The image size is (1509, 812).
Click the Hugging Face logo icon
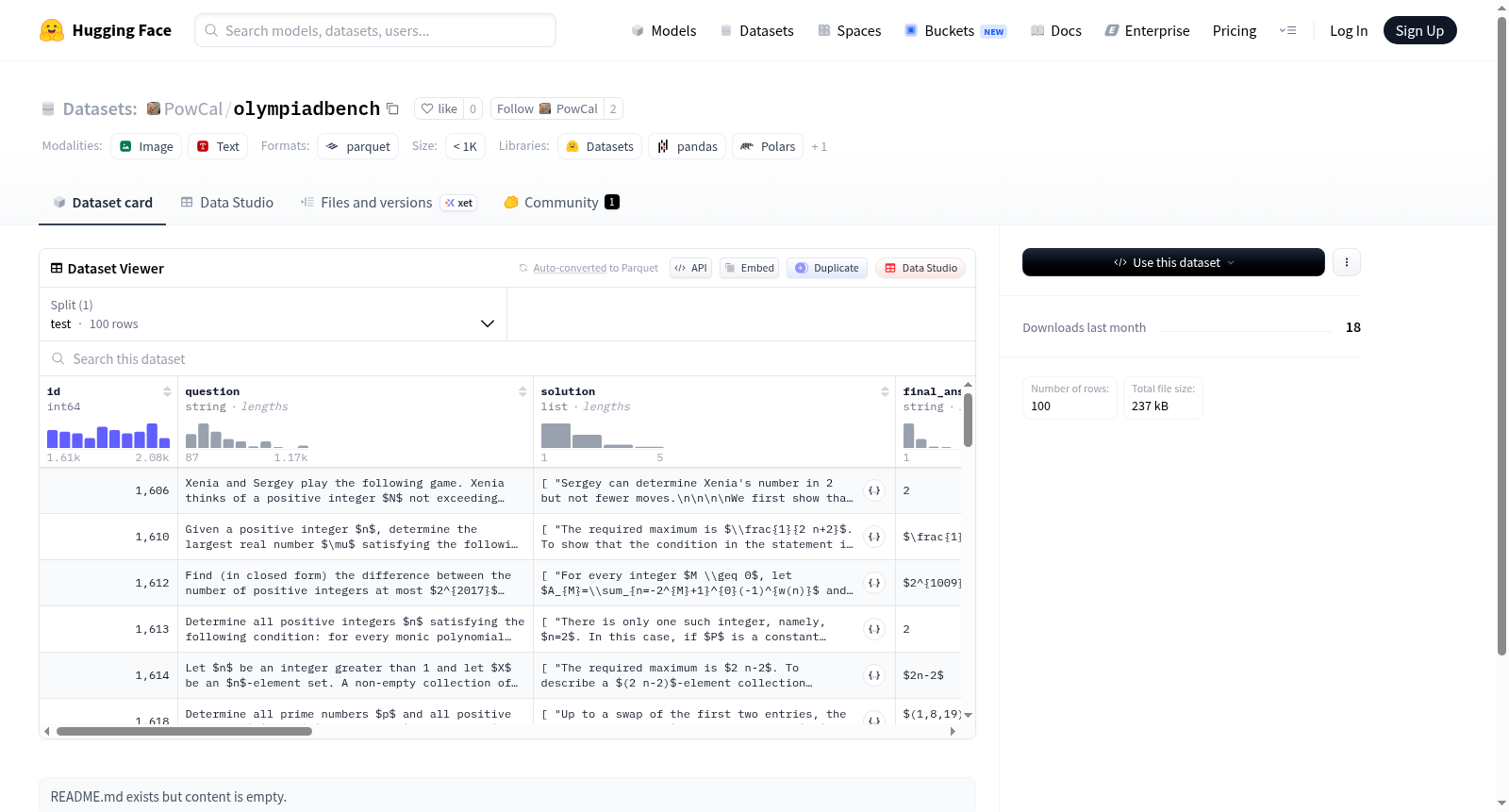(x=52, y=30)
